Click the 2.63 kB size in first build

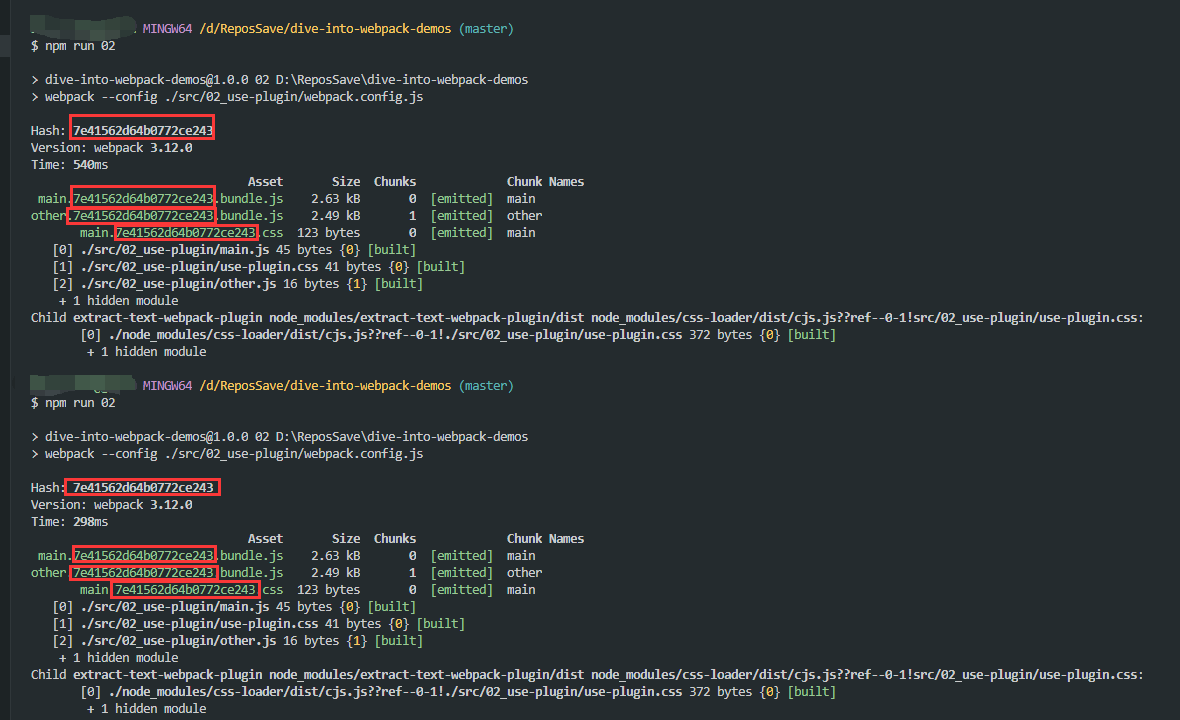pos(335,199)
